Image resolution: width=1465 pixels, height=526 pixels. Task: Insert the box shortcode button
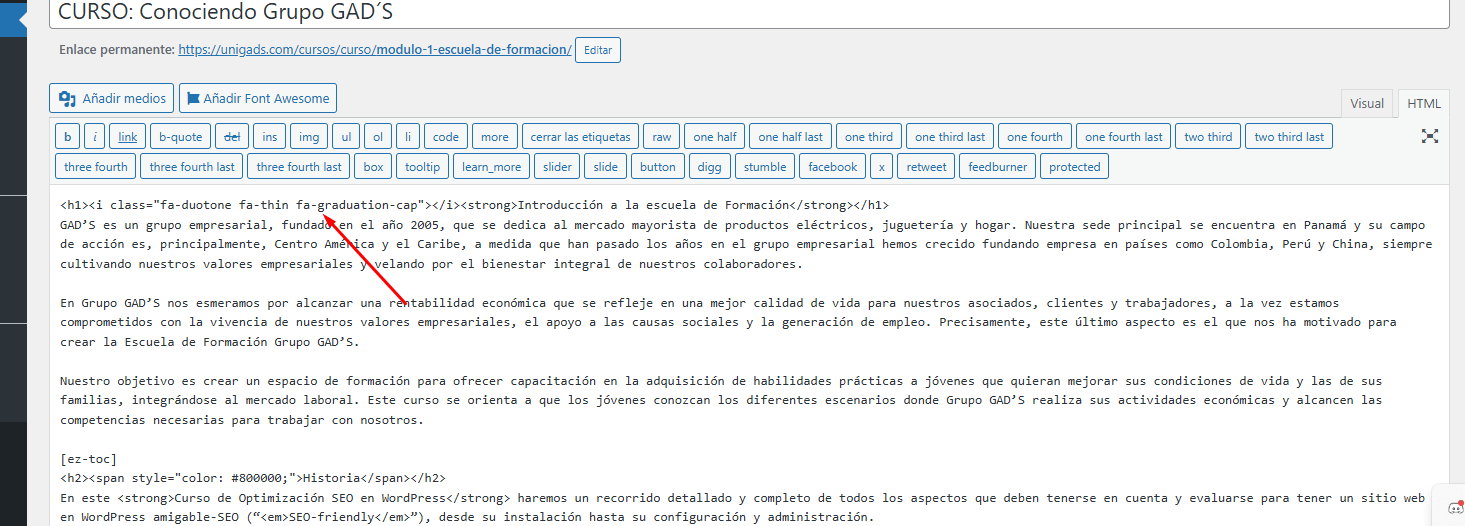click(373, 166)
